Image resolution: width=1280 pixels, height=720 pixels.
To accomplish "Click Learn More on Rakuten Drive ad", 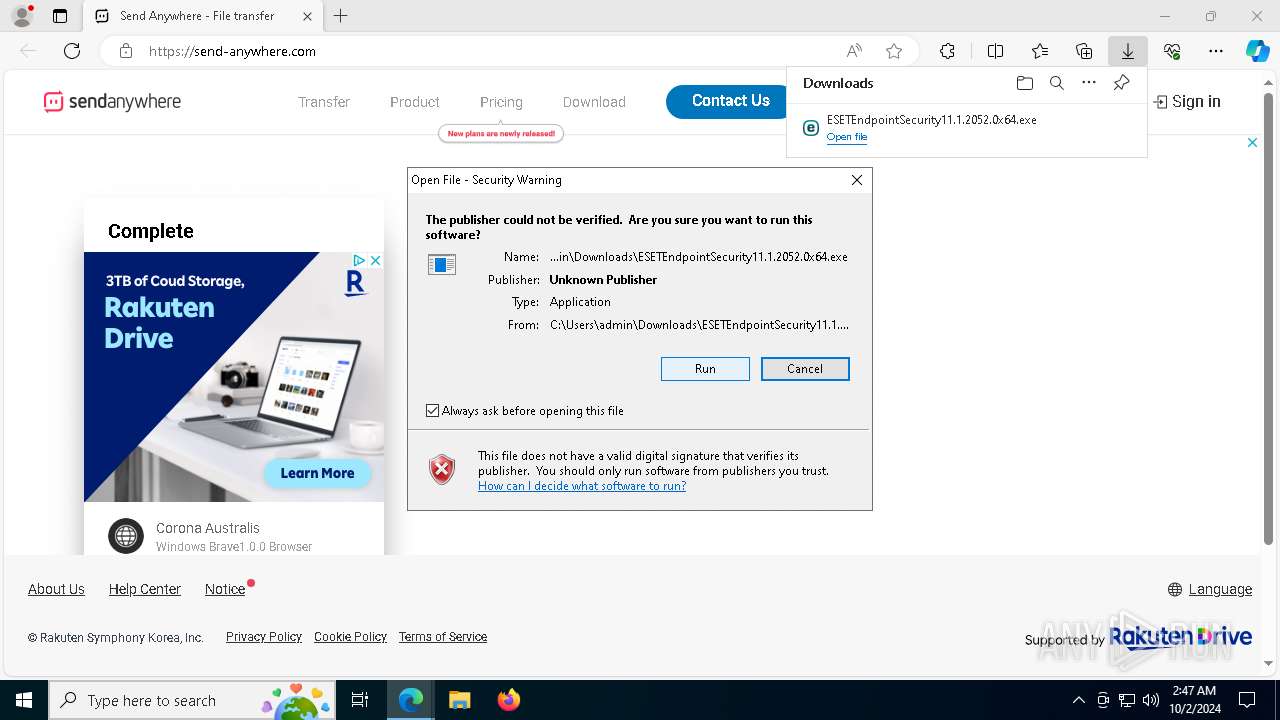I will (x=317, y=473).
